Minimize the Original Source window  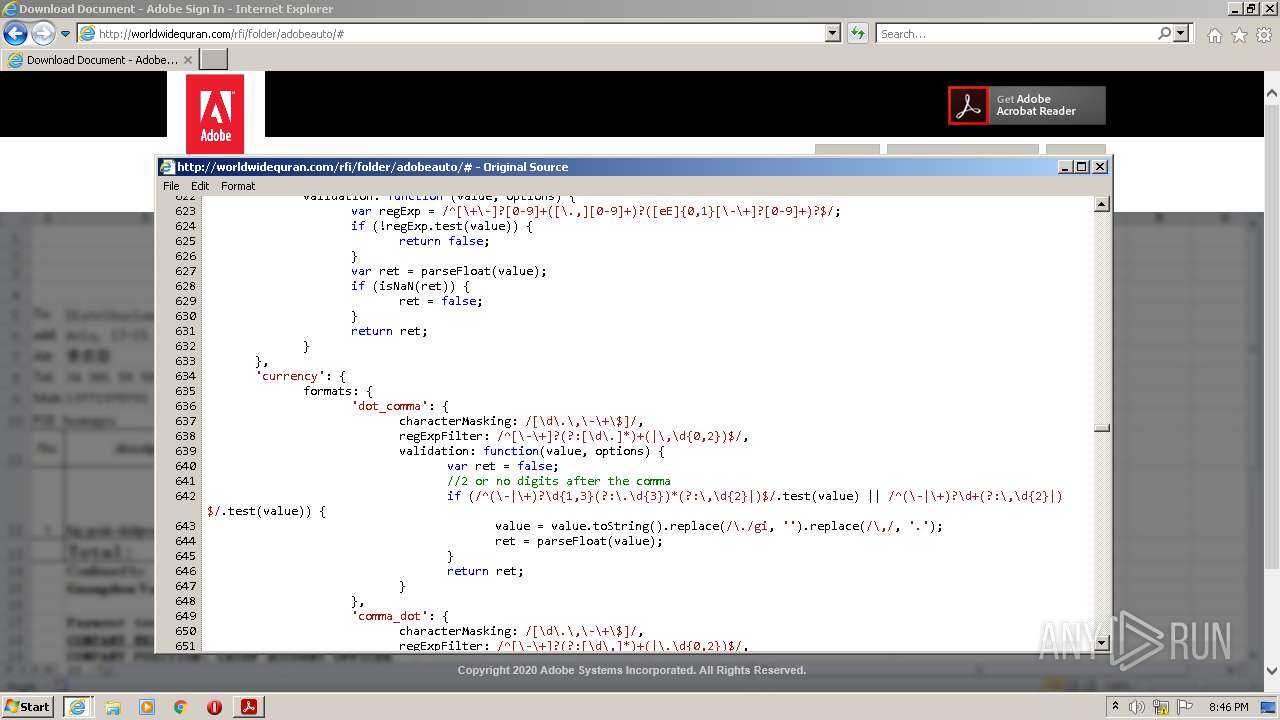(1064, 167)
